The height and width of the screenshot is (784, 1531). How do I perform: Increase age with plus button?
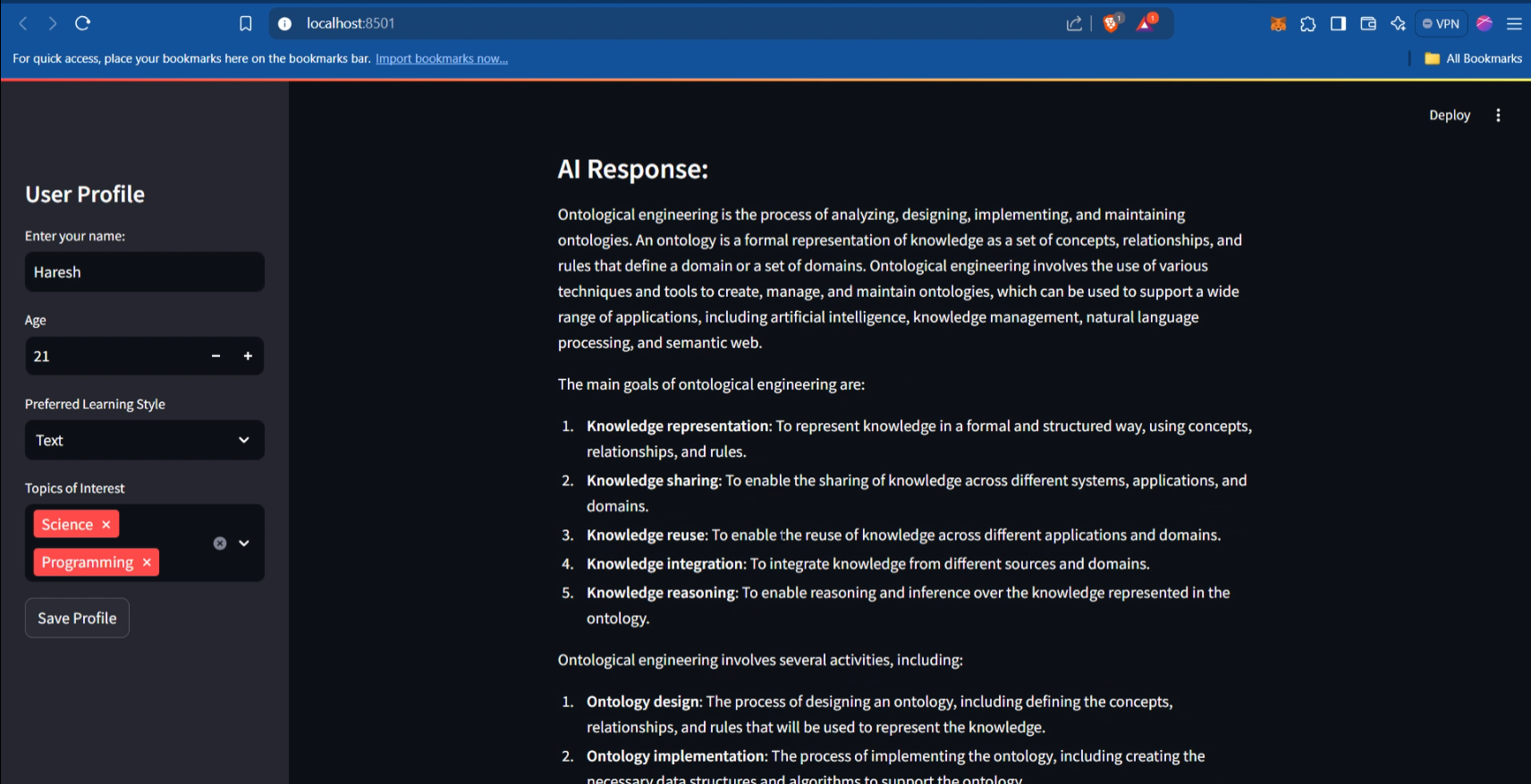tap(248, 356)
